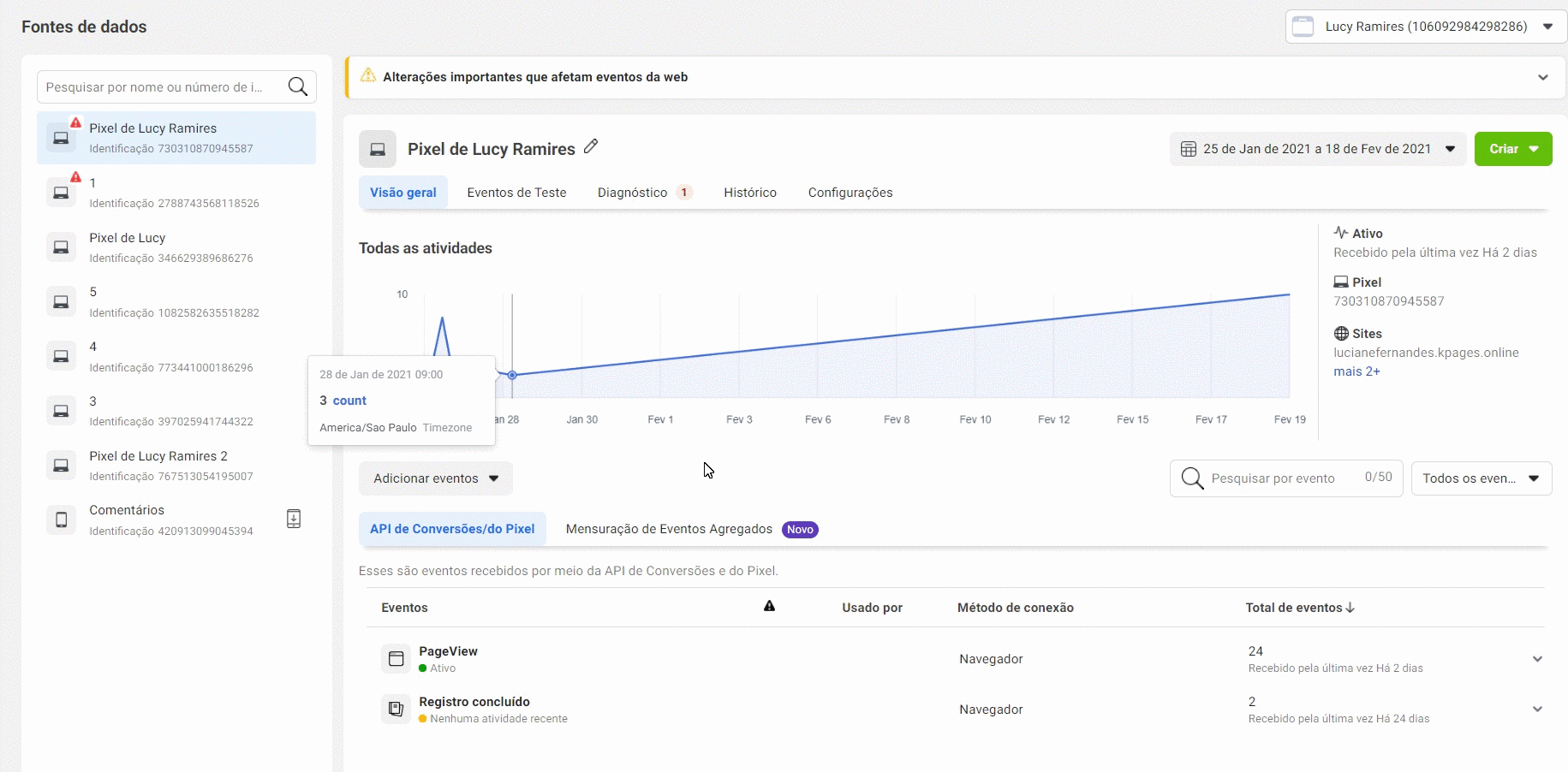Click the PageView event icon
The height and width of the screenshot is (772, 1568).
coord(396,659)
